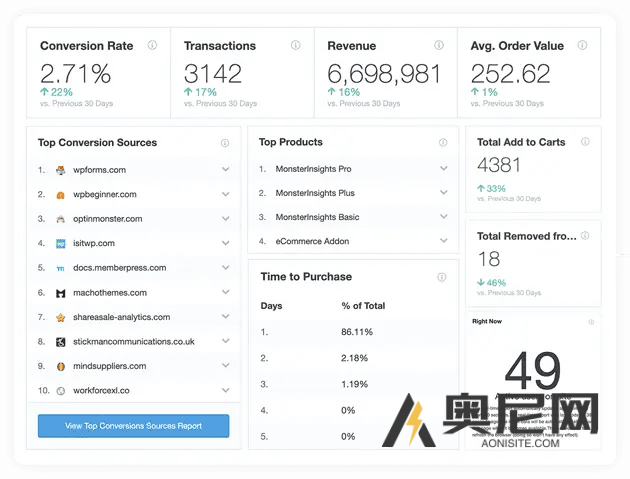Open the Top Products info icon
This screenshot has width=630, height=479.
point(443,142)
